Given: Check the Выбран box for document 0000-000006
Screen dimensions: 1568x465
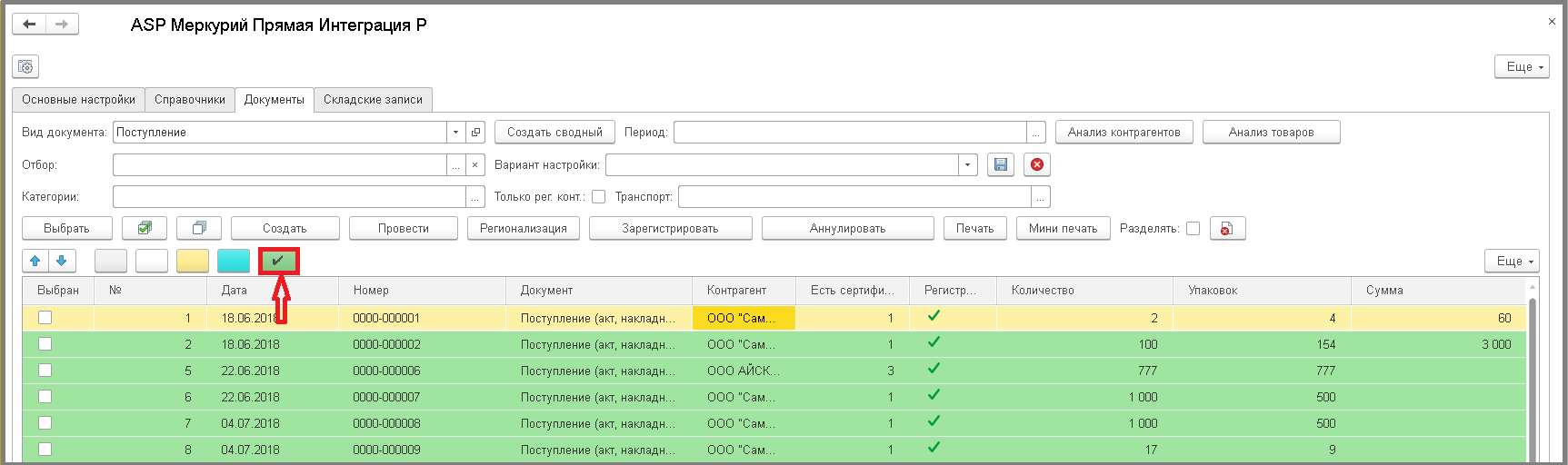Looking at the screenshot, I should 45,370.
